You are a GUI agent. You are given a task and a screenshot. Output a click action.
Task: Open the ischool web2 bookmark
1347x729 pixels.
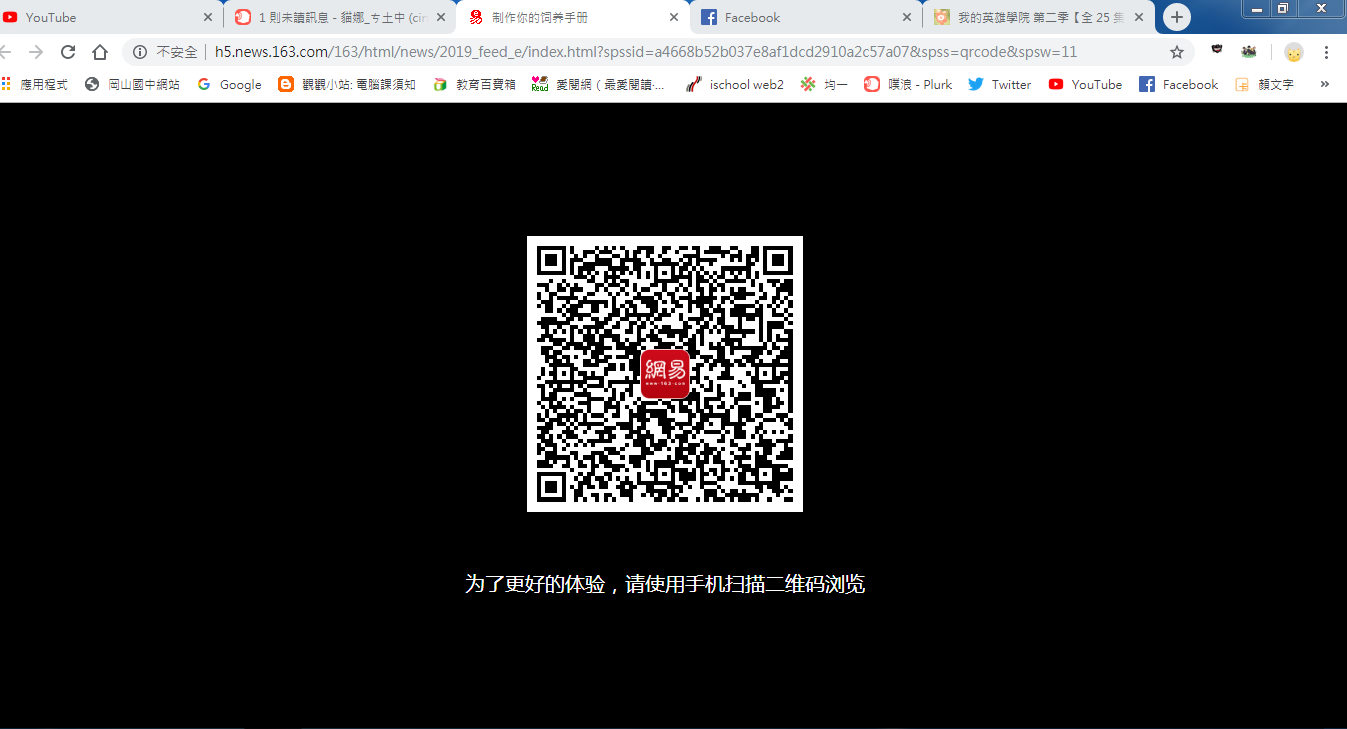[x=735, y=84]
